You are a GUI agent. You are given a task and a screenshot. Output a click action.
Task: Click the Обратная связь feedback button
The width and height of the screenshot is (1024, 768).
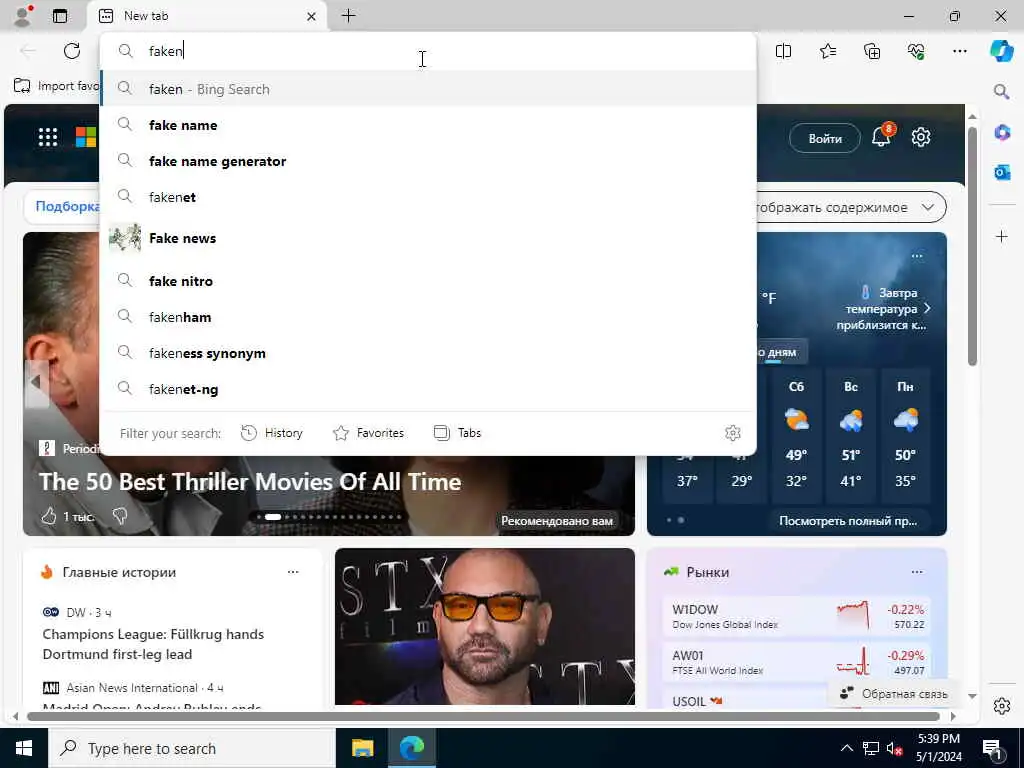(x=893, y=694)
